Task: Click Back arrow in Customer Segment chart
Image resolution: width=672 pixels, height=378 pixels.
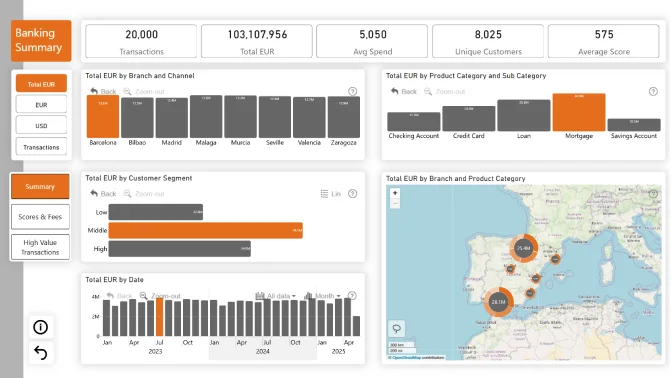Action: pos(103,194)
